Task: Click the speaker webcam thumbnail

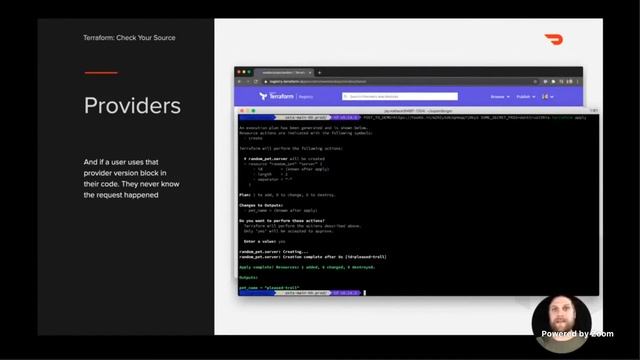Action: tap(562, 324)
